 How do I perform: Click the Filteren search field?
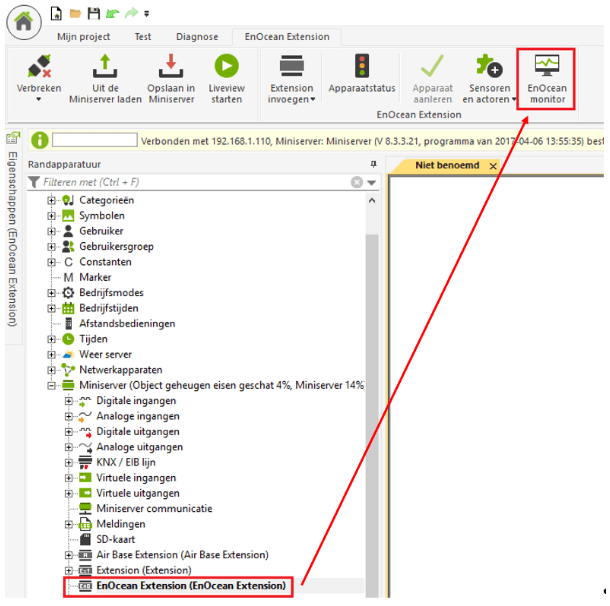(190, 182)
